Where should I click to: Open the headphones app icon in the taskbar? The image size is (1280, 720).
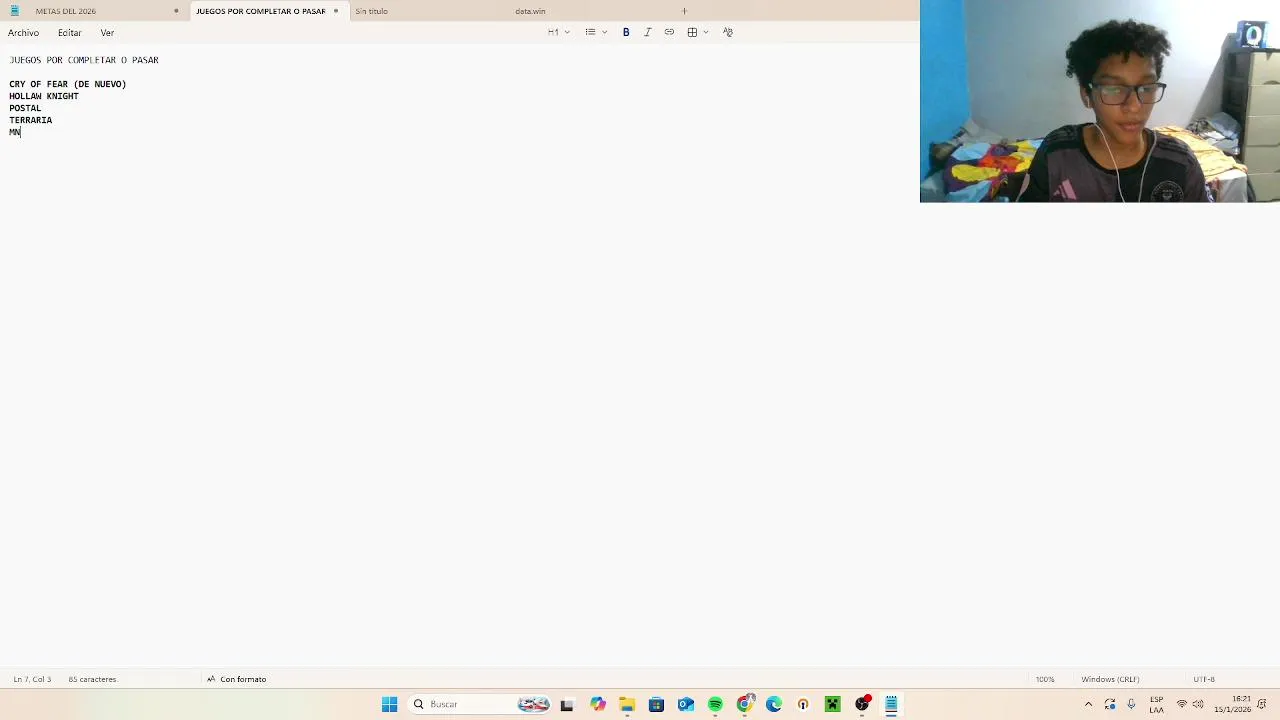[x=803, y=704]
